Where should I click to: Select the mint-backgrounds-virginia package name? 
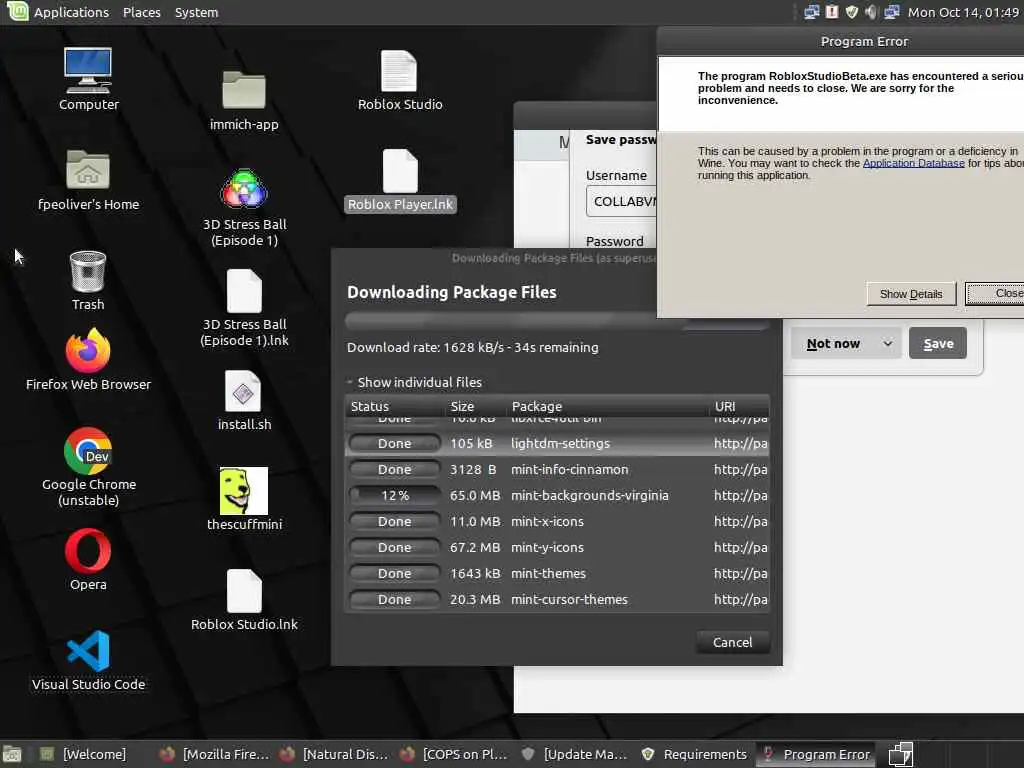pos(590,496)
